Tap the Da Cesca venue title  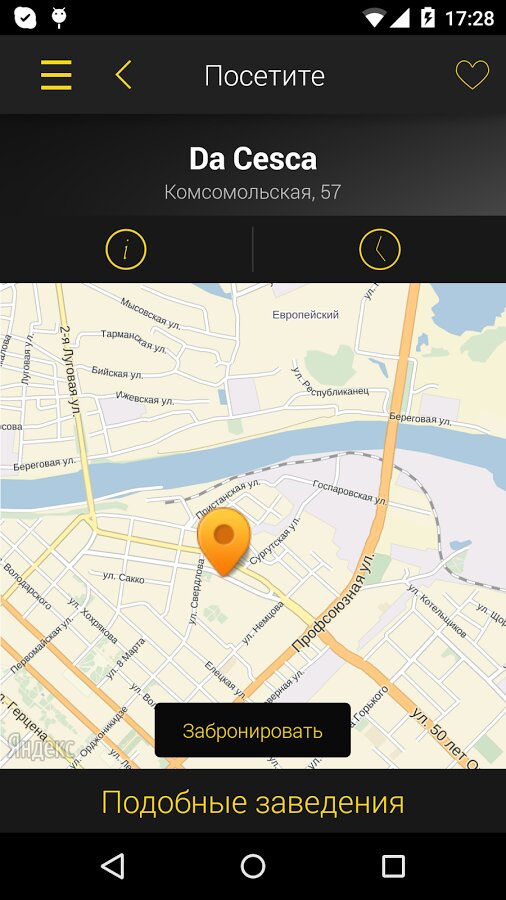(x=253, y=159)
